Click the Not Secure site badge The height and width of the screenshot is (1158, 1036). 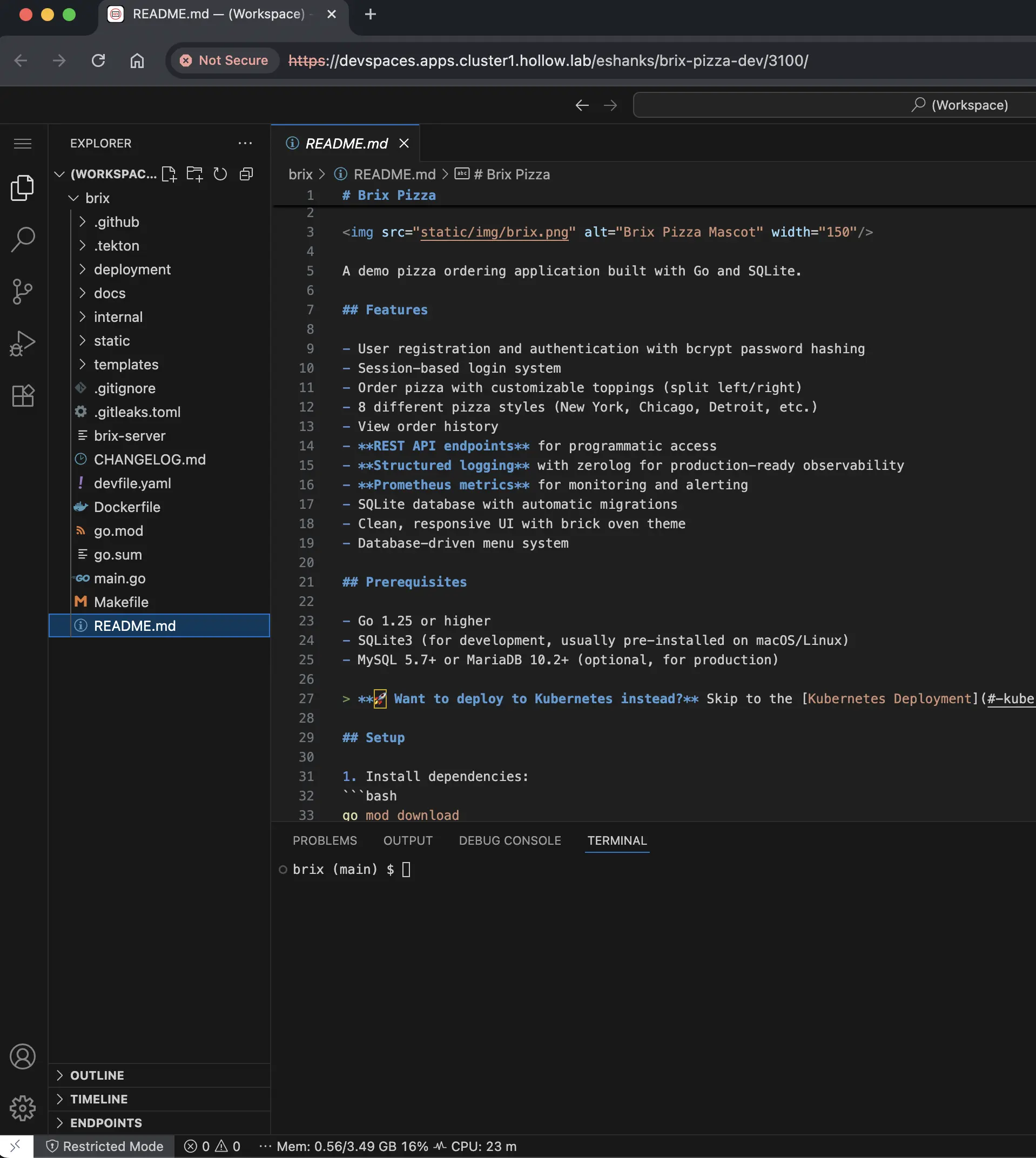click(224, 60)
